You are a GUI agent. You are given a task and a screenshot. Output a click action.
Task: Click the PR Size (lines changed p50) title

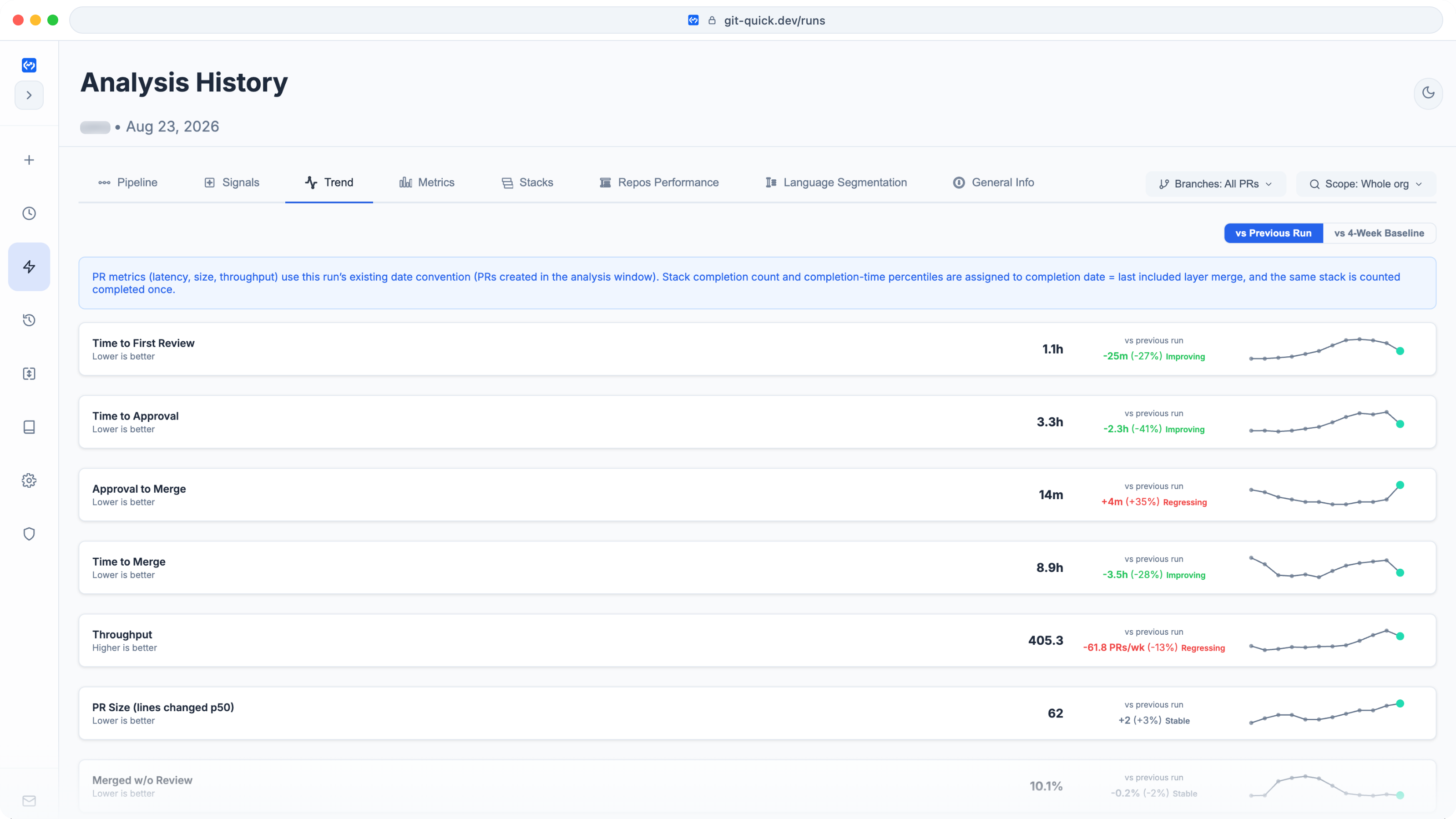[x=163, y=708]
